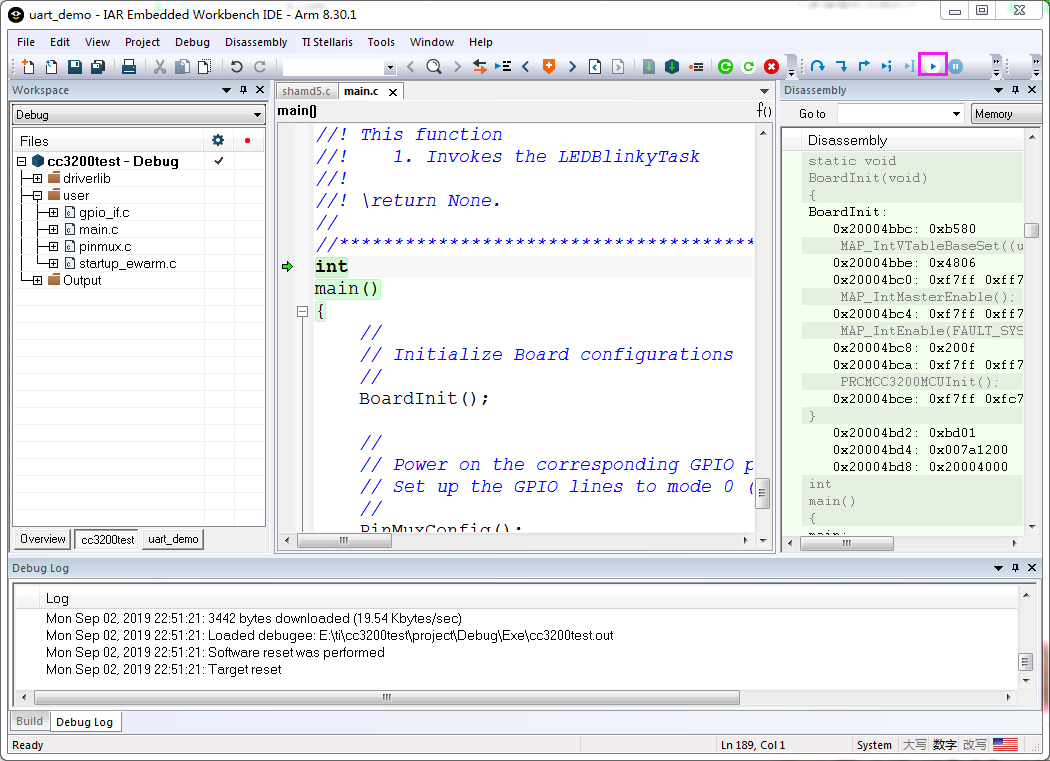Click the Toggle Bookmark orange icon
Viewport: 1050px width, 761px height.
pos(548,66)
